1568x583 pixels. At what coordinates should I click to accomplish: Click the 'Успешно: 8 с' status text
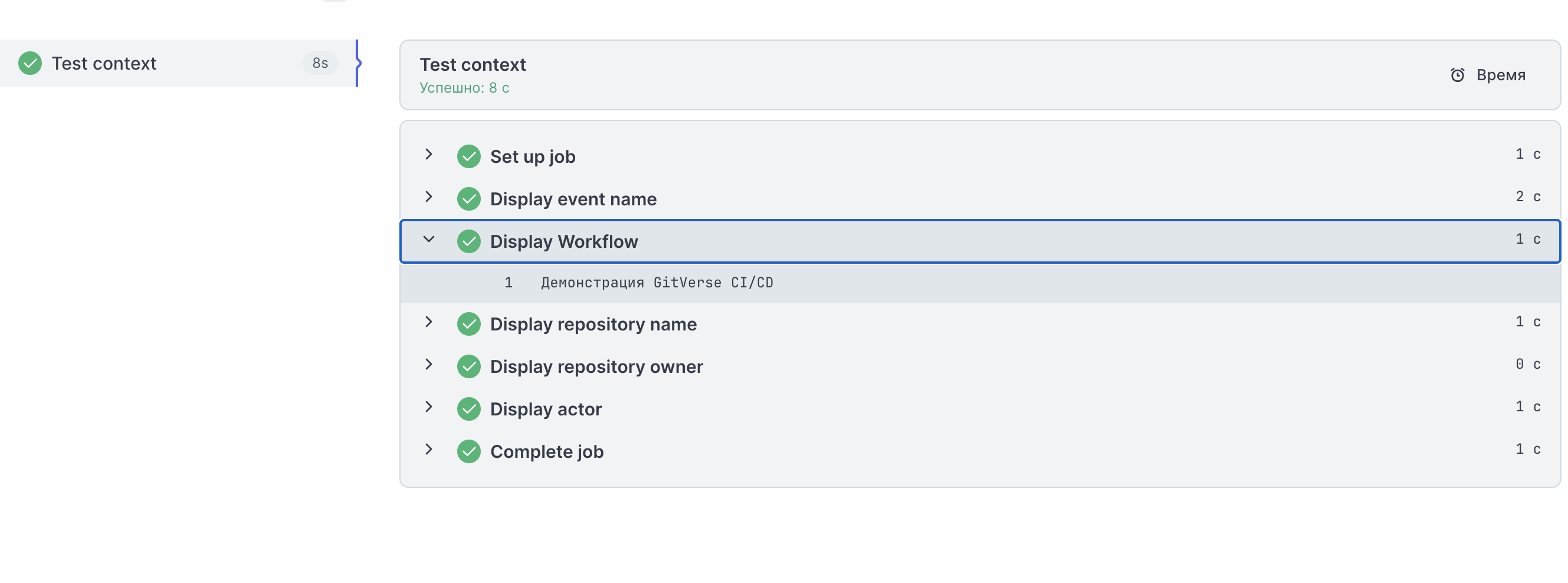pyautogui.click(x=464, y=89)
